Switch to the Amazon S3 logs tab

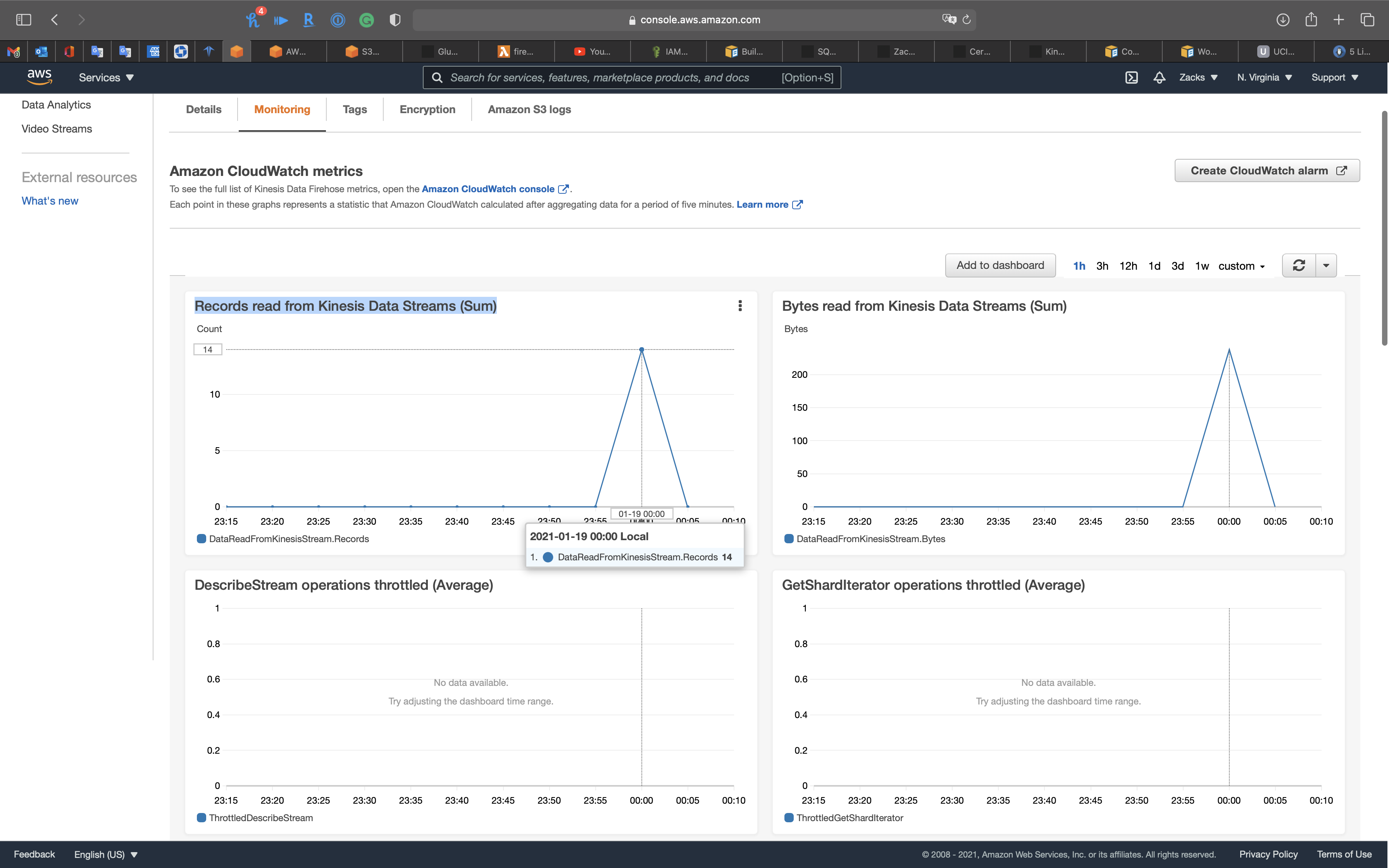point(529,109)
